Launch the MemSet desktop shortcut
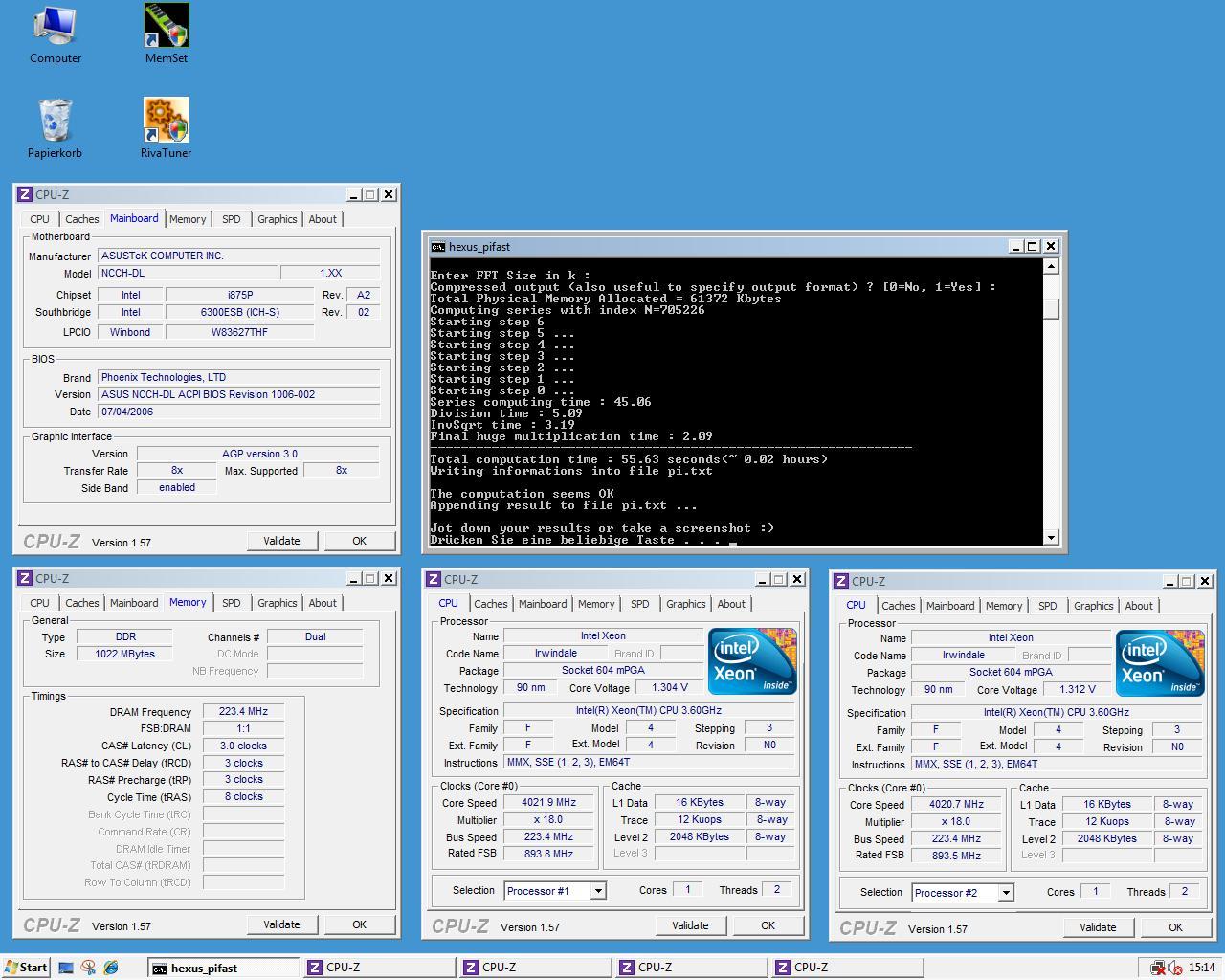Viewport: 1225px width, 980px height. coord(167,34)
